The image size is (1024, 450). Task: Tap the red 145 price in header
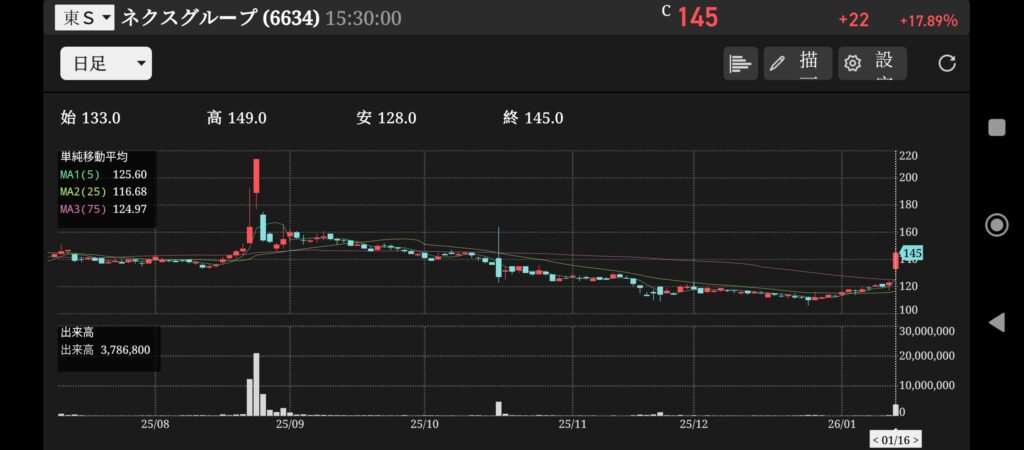698,18
